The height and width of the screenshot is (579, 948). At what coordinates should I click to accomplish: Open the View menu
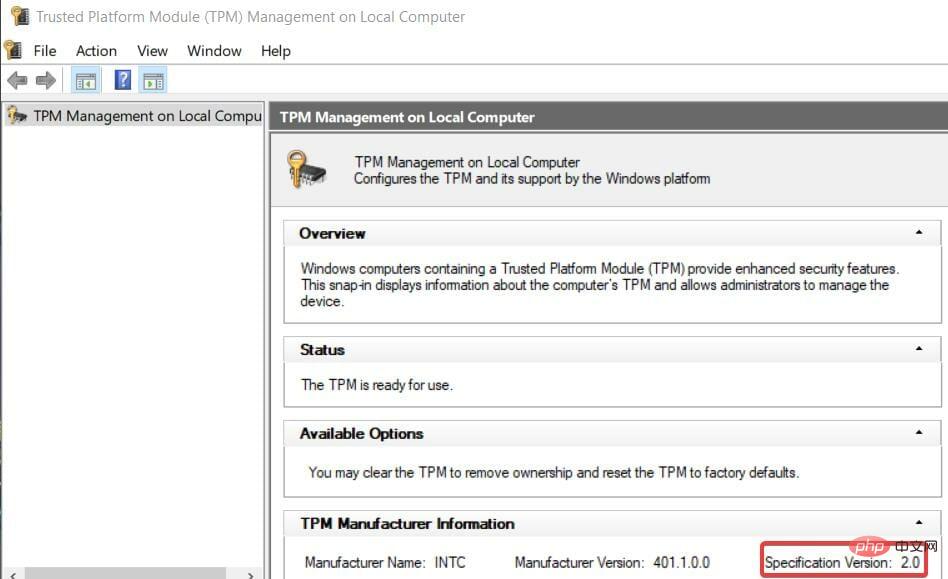[x=152, y=51]
